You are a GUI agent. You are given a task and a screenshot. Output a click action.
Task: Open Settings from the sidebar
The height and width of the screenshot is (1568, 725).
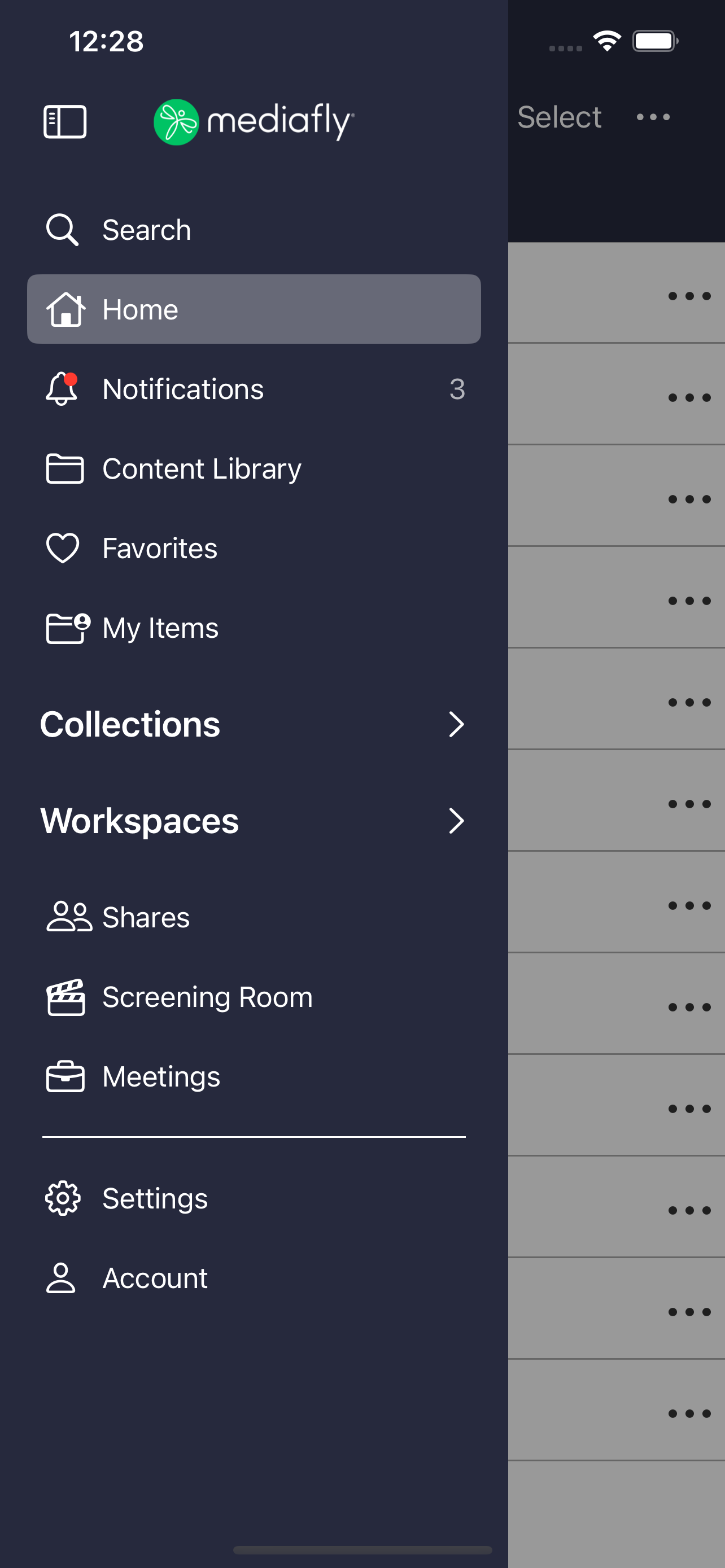pyautogui.click(x=254, y=1198)
